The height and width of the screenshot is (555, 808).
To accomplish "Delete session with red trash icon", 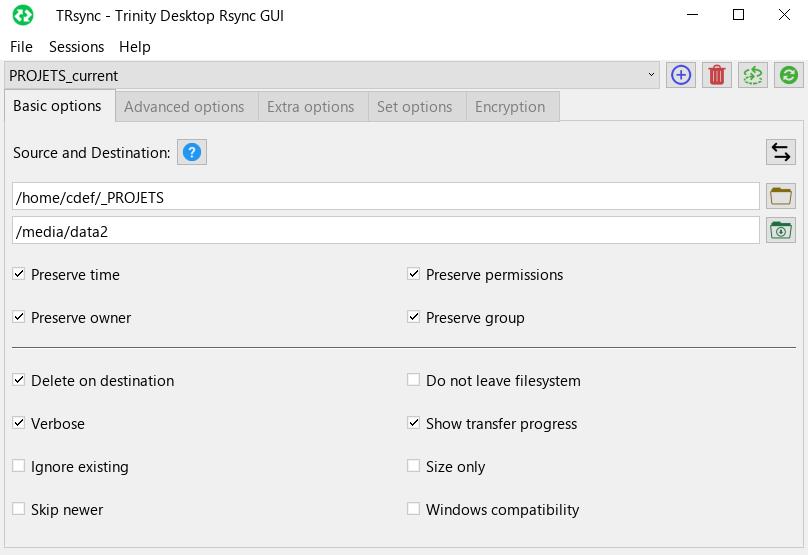I will [717, 75].
